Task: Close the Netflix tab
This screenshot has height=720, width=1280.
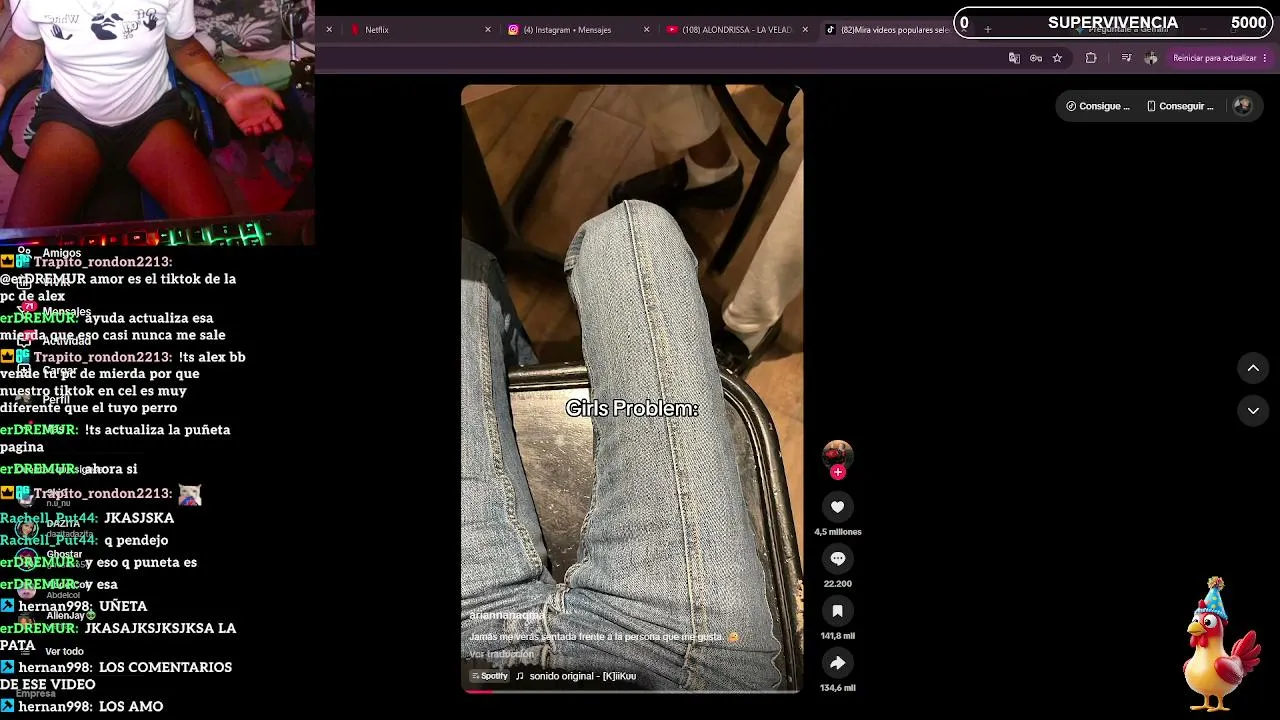Action: (x=488, y=30)
